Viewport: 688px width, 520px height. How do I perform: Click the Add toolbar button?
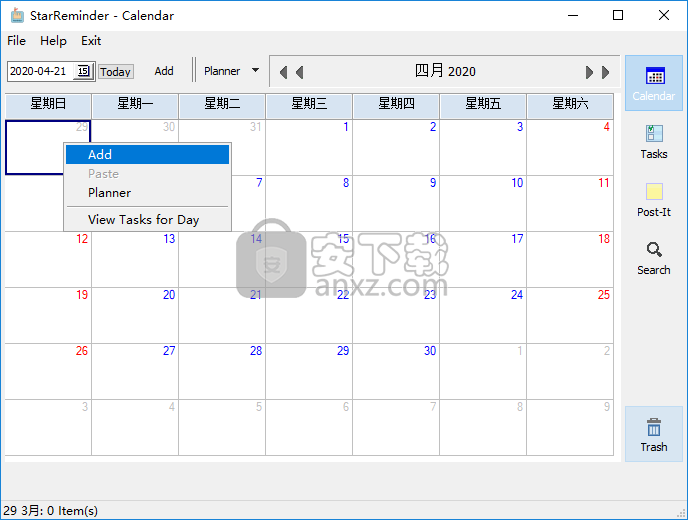coord(164,71)
